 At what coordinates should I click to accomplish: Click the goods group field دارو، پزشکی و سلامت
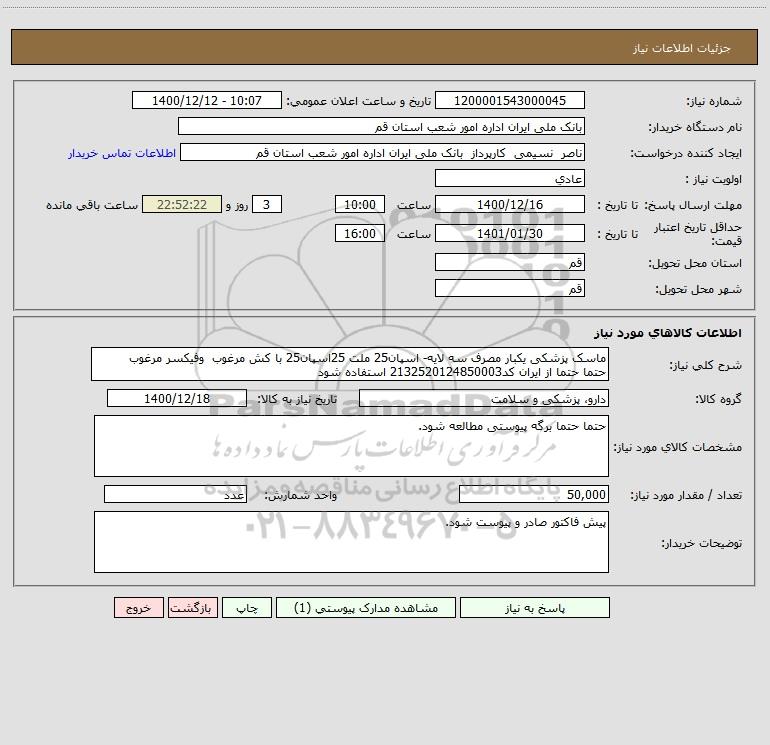pyautogui.click(x=484, y=398)
